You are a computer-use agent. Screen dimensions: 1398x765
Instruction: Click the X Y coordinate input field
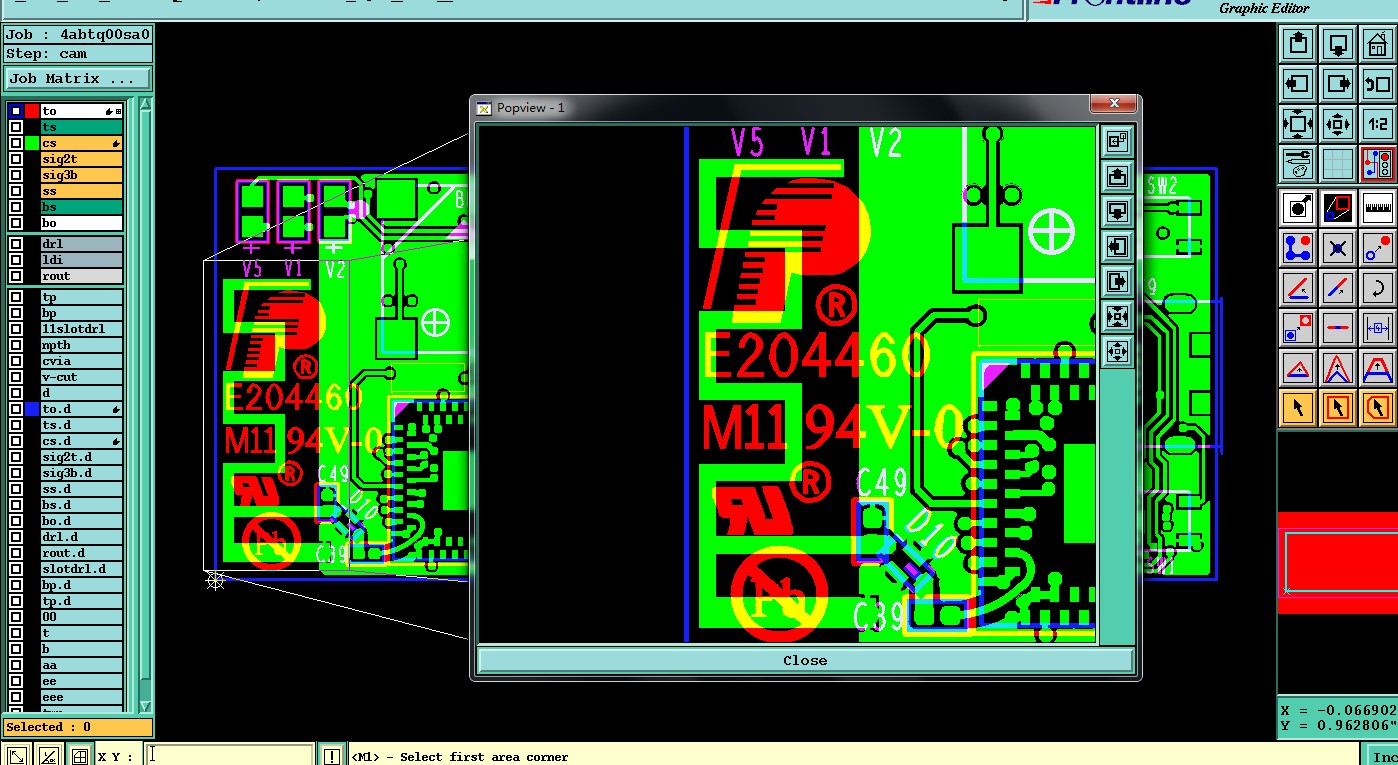(x=230, y=756)
